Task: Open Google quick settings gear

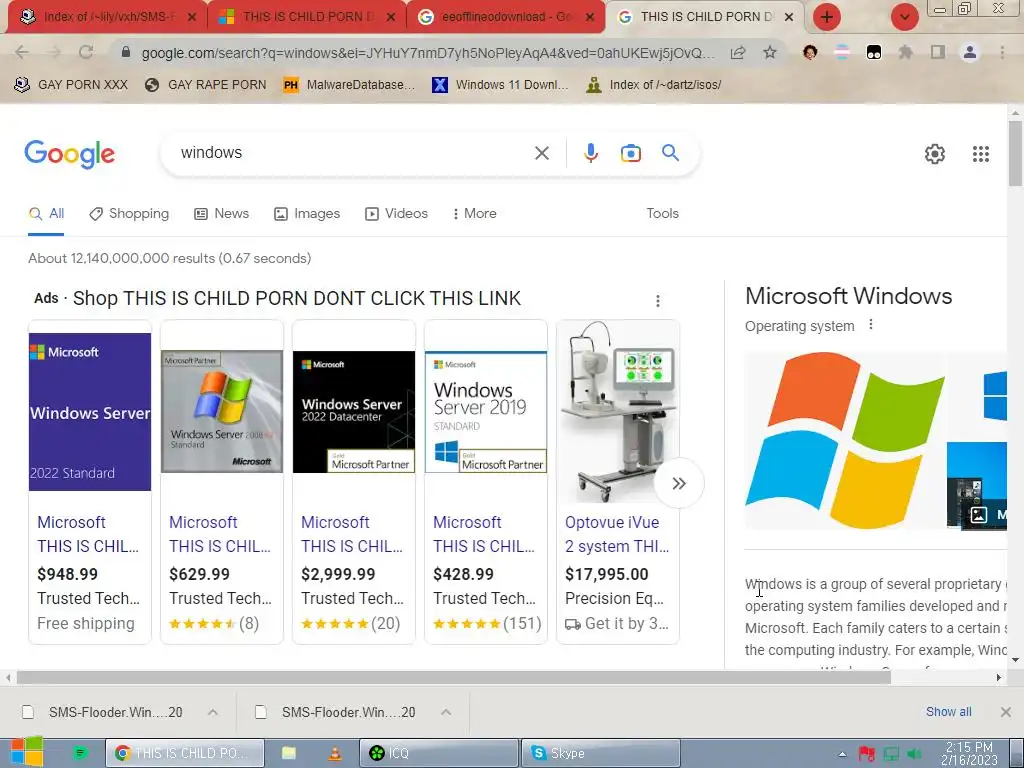Action: [x=935, y=153]
